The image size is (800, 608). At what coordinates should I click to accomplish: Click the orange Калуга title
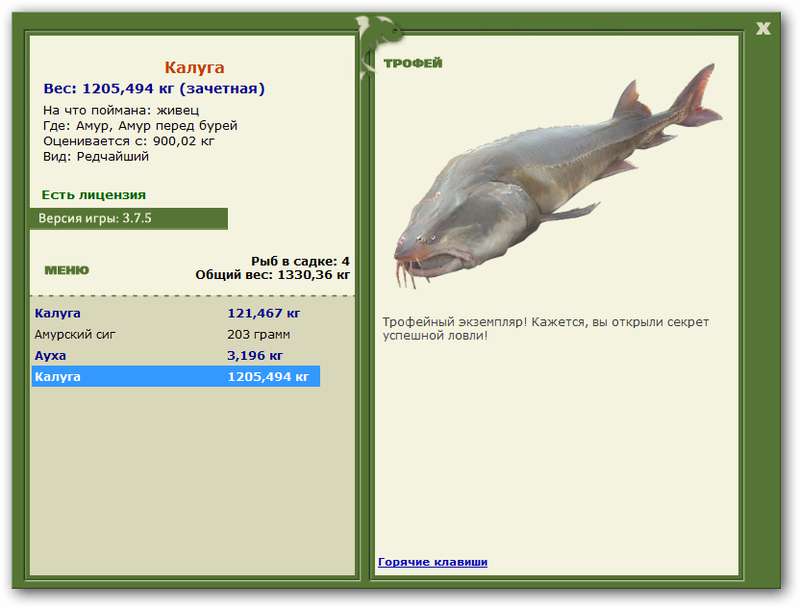[194, 67]
